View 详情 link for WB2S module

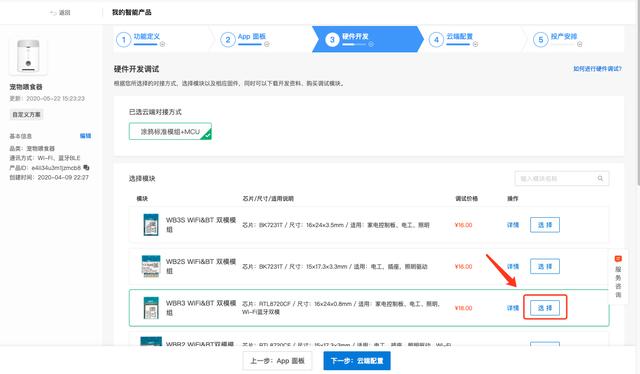tap(513, 266)
